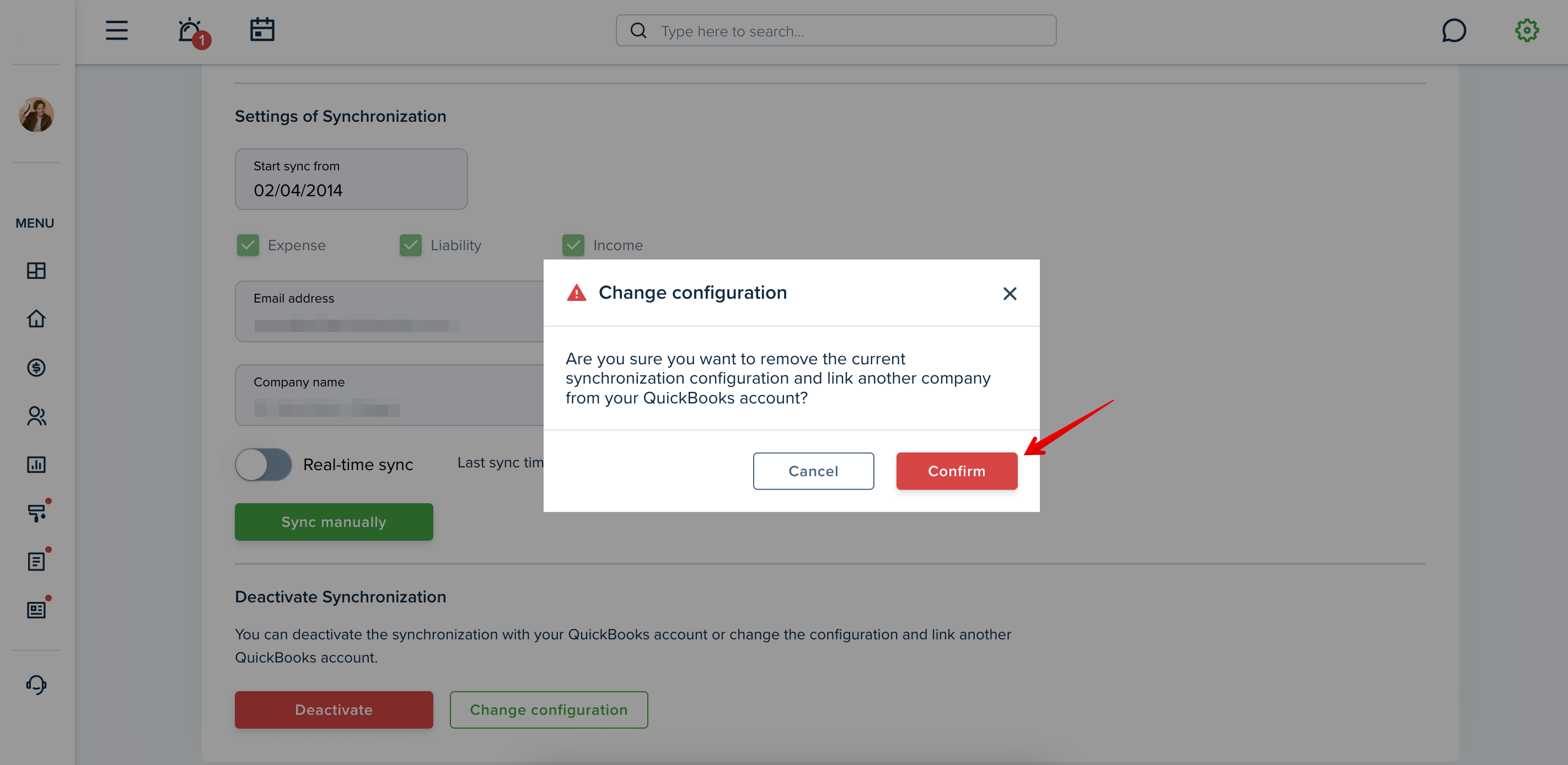
Task: Open the hamburger menu icon
Action: (116, 30)
